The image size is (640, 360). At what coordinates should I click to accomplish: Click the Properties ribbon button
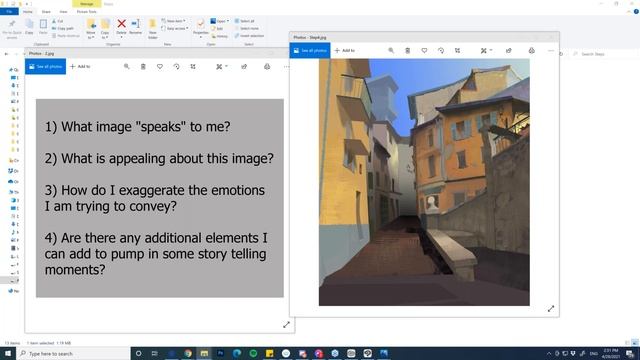point(200,29)
